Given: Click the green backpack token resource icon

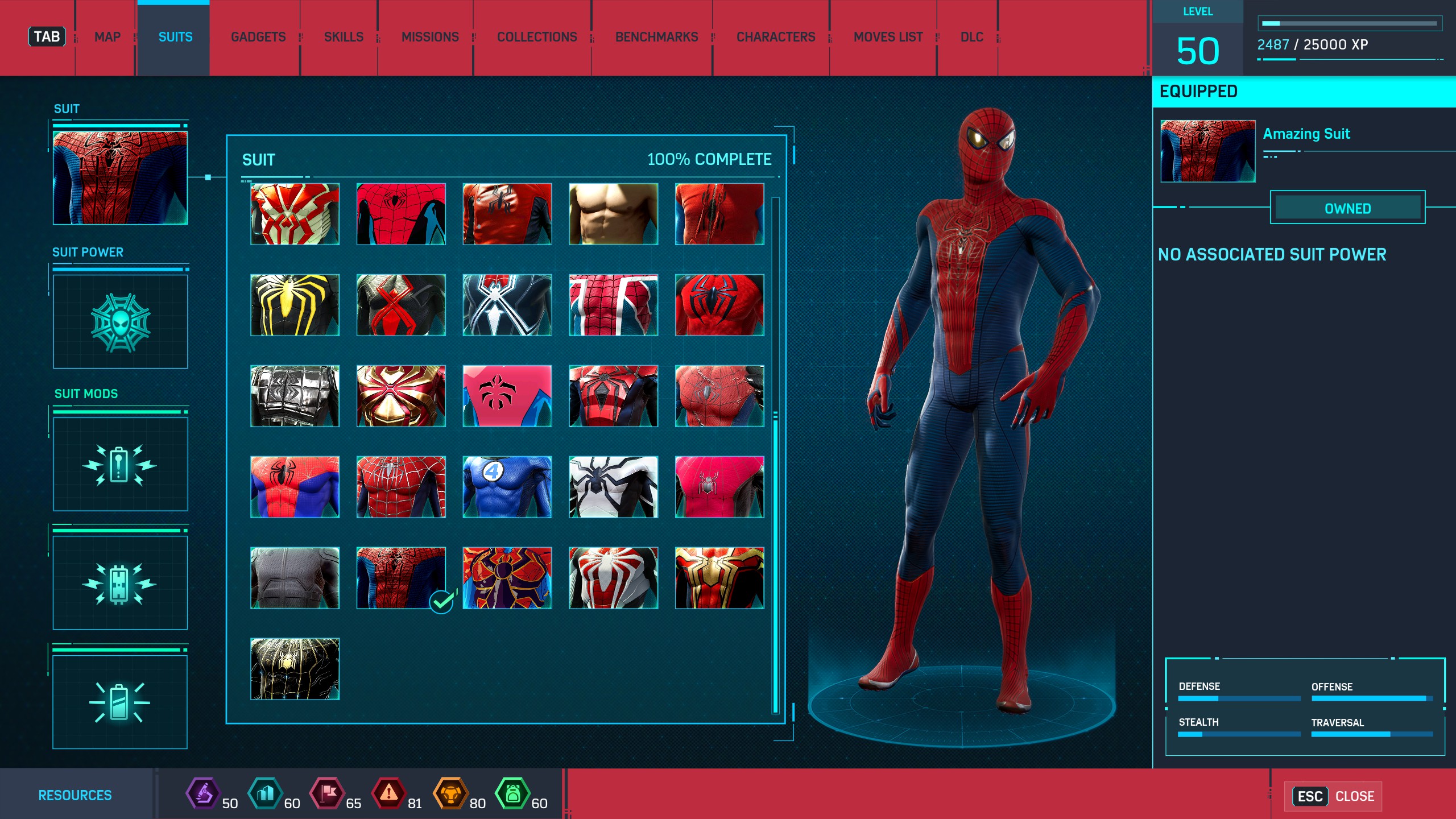Looking at the screenshot, I should 512,793.
